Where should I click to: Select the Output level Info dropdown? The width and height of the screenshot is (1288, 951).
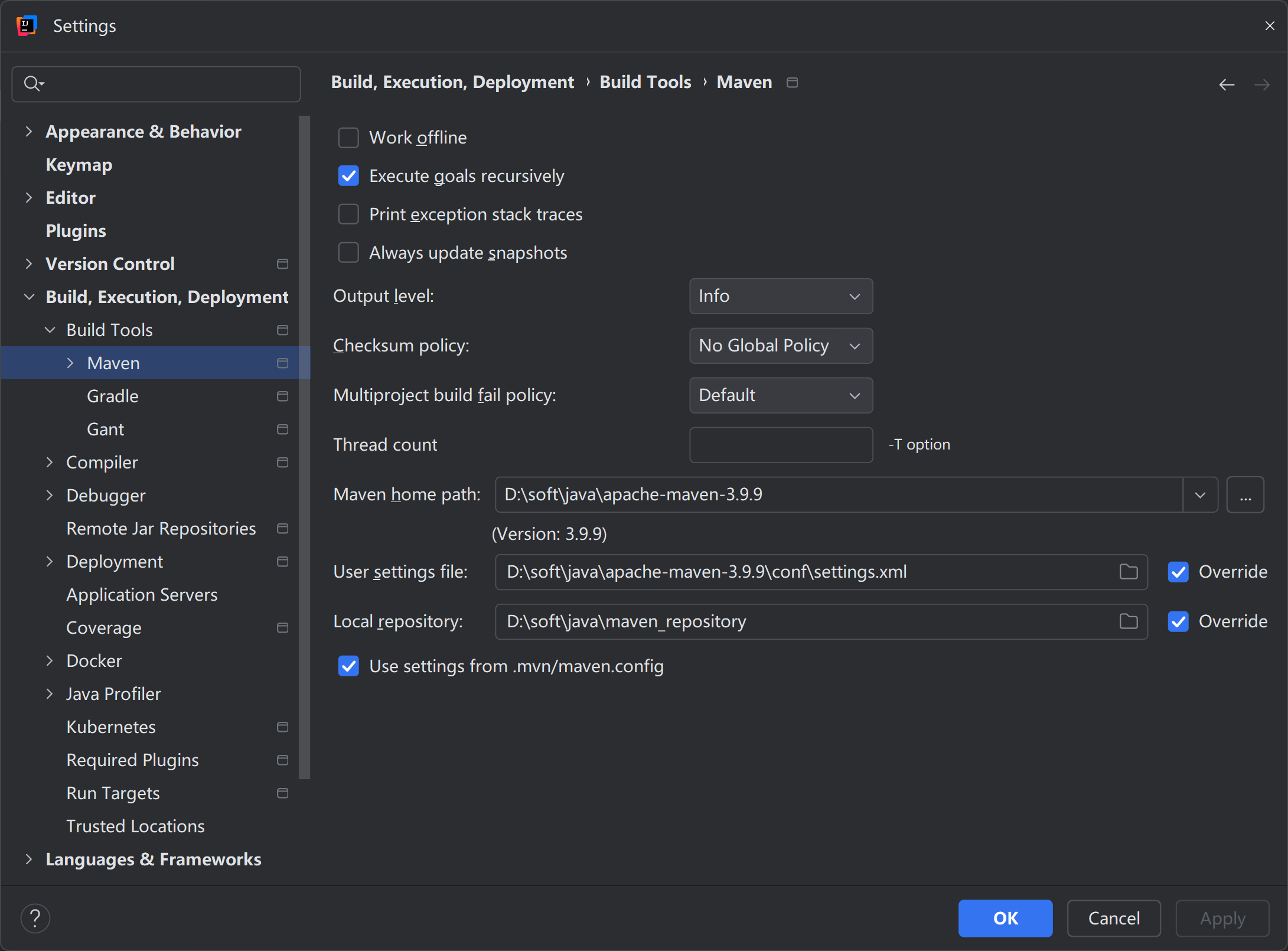(x=780, y=295)
